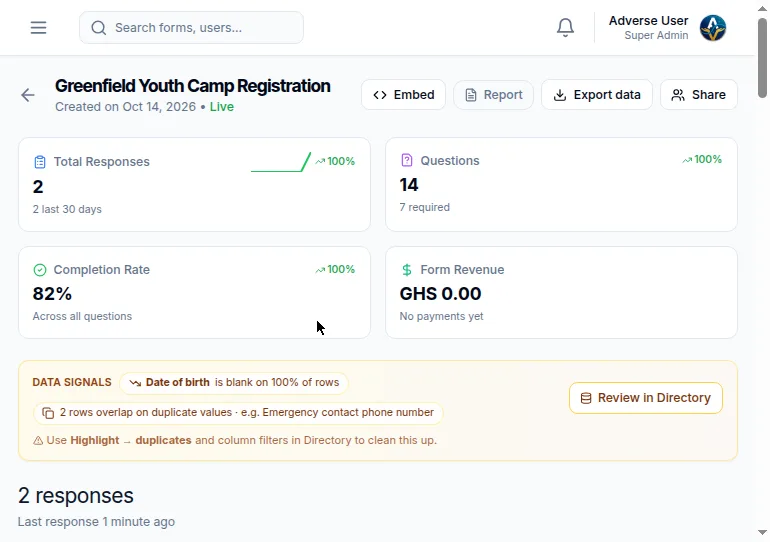The width and height of the screenshot is (770, 542).
Task: Click the Completion Rate checkmark icon
Action: (40, 270)
